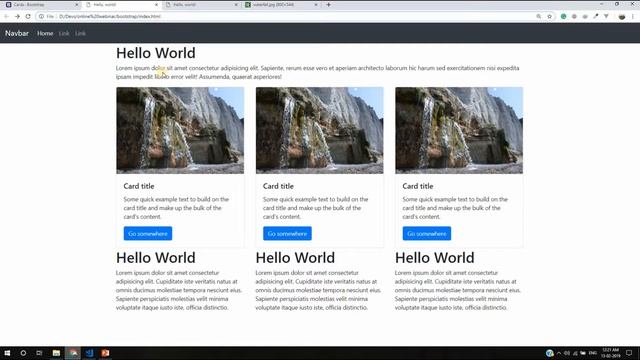The image size is (640, 360).
Task: Click Go somewhere button on first card
Action: coord(148,233)
